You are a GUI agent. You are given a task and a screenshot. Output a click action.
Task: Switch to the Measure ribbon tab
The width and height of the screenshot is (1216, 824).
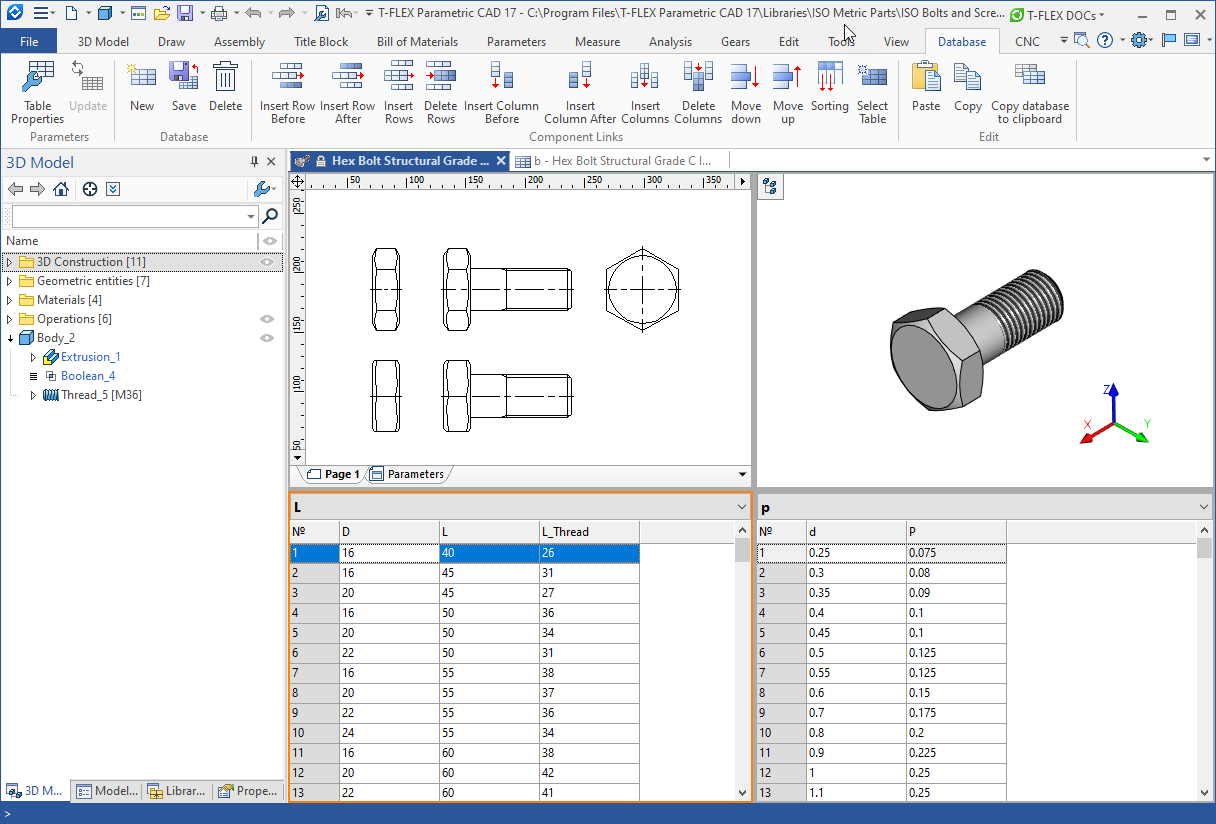pyautogui.click(x=597, y=42)
